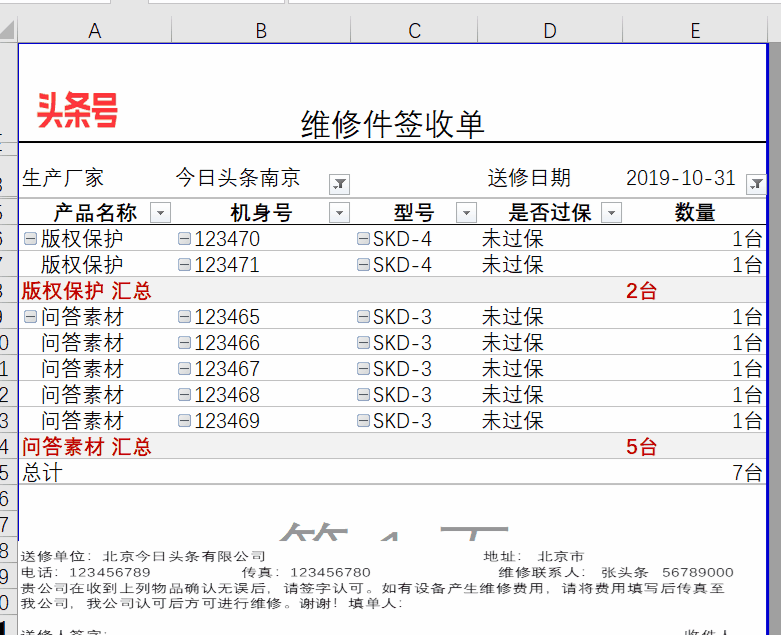781x635 pixels.
Task: Select the 送修日期 label cell
Action: (x=529, y=178)
